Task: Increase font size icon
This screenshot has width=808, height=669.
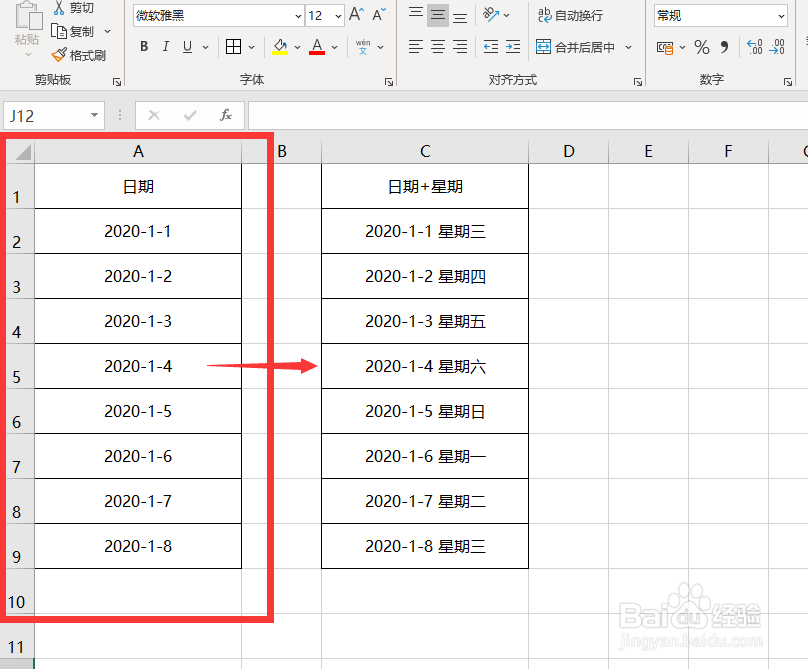Action: coord(357,15)
